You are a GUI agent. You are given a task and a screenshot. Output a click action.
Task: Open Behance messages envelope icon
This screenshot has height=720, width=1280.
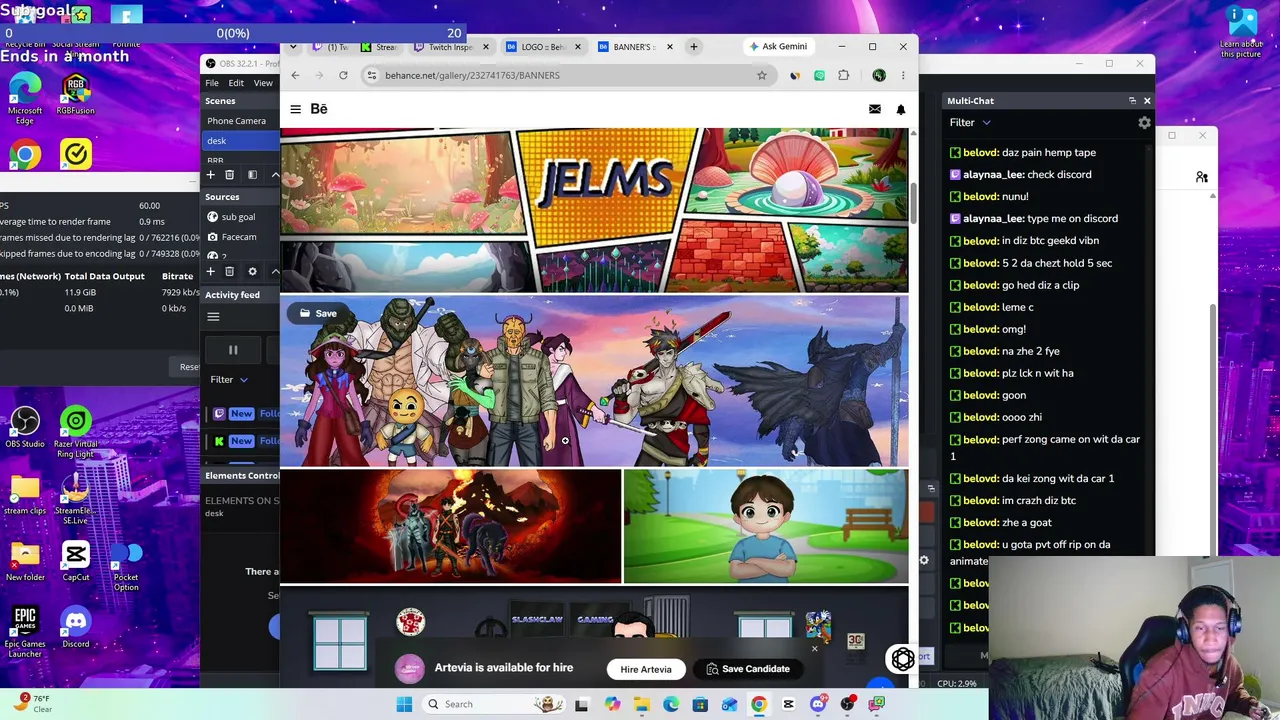tap(875, 109)
